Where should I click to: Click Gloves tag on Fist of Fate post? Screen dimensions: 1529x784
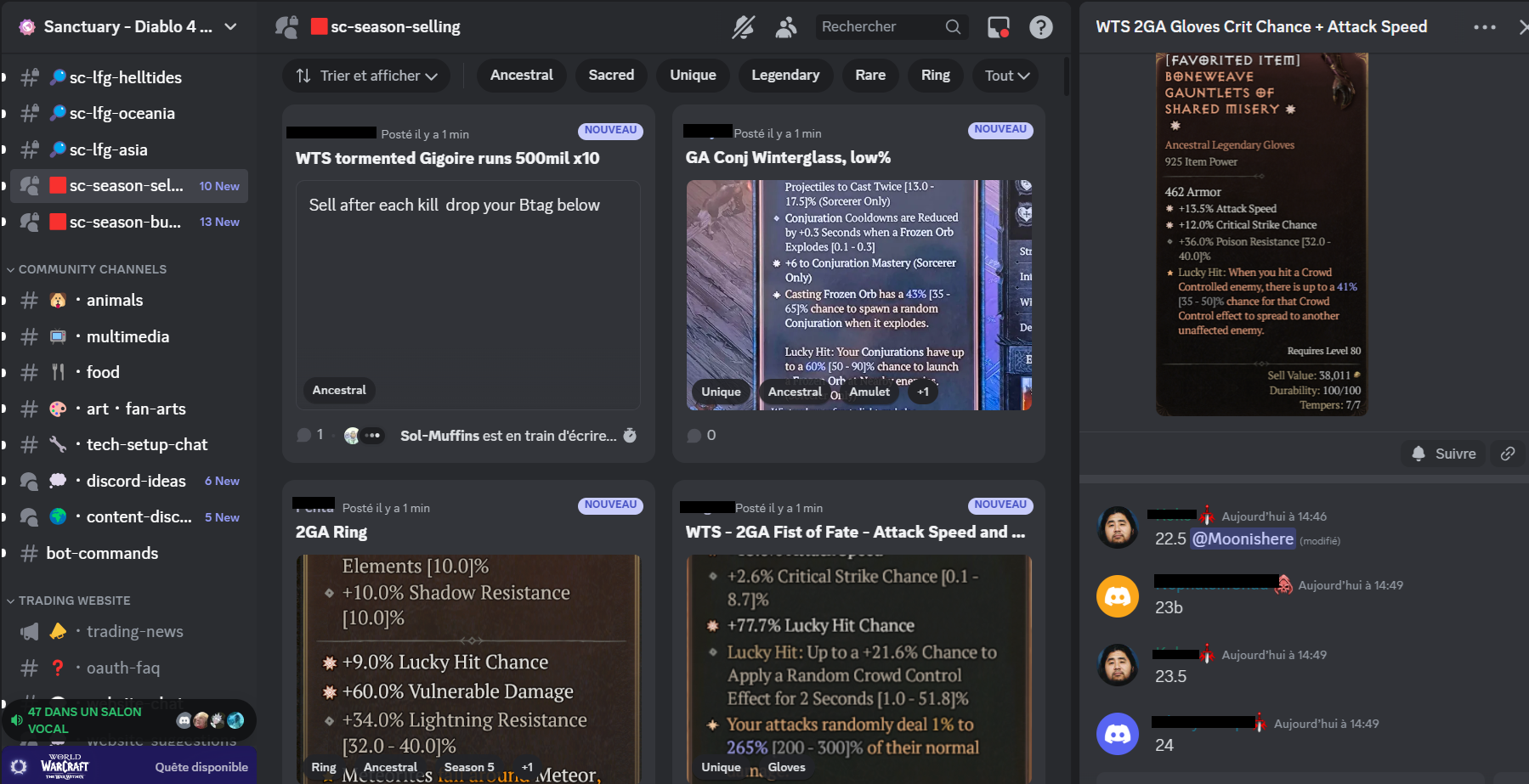pos(787,767)
